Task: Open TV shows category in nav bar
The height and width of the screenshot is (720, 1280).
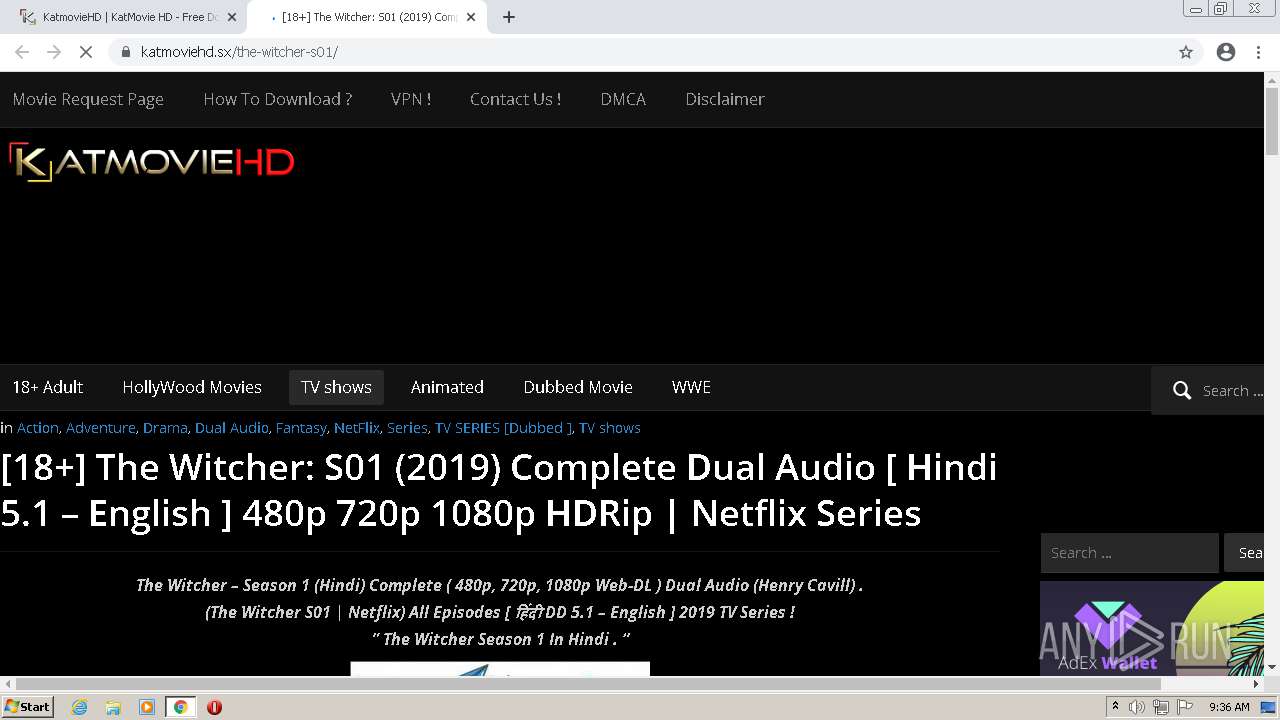Action: point(336,387)
